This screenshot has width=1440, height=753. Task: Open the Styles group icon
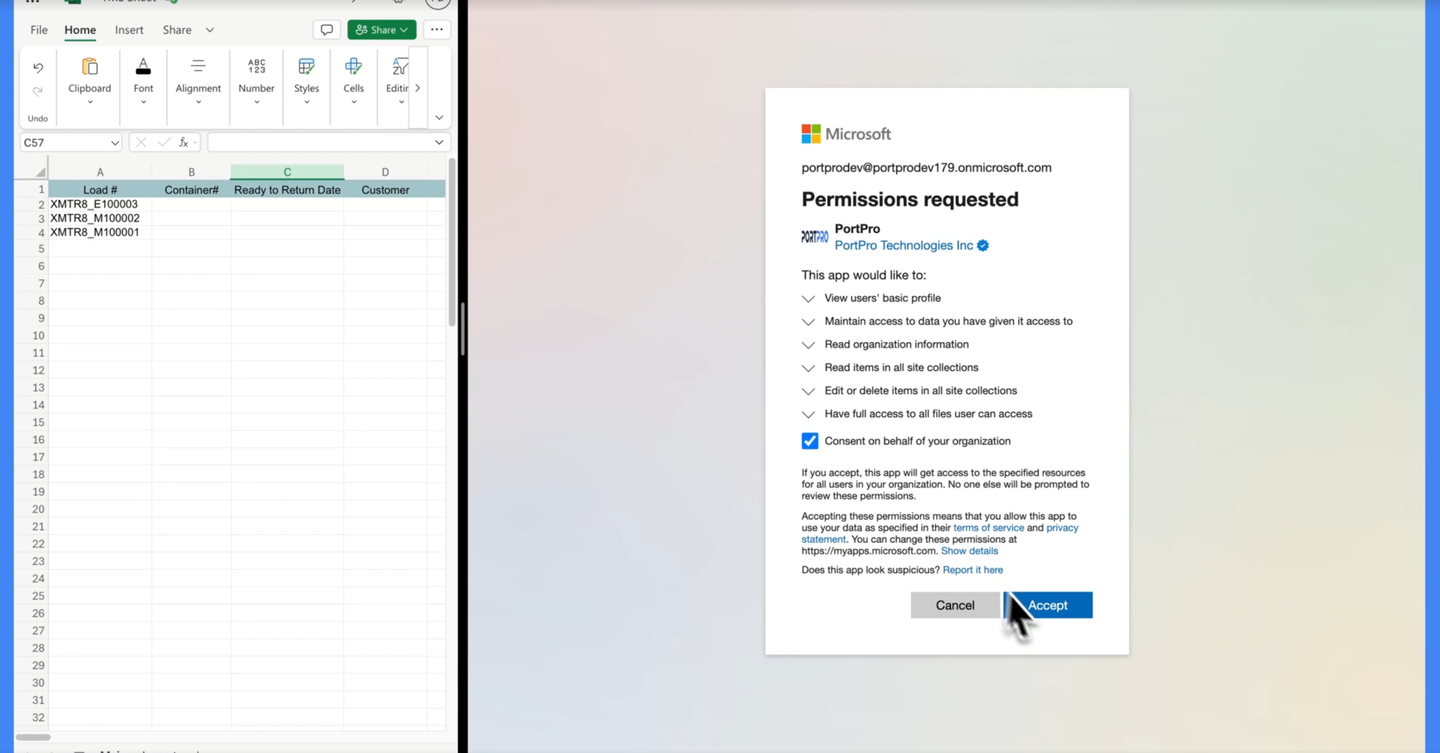point(306,67)
